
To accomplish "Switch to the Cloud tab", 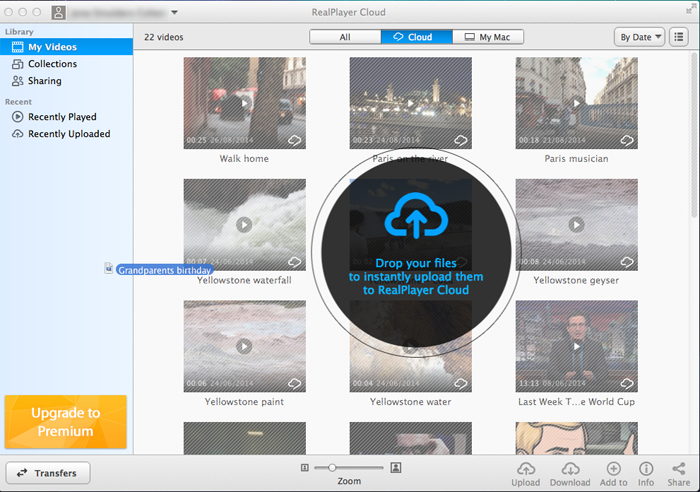I will pyautogui.click(x=417, y=37).
